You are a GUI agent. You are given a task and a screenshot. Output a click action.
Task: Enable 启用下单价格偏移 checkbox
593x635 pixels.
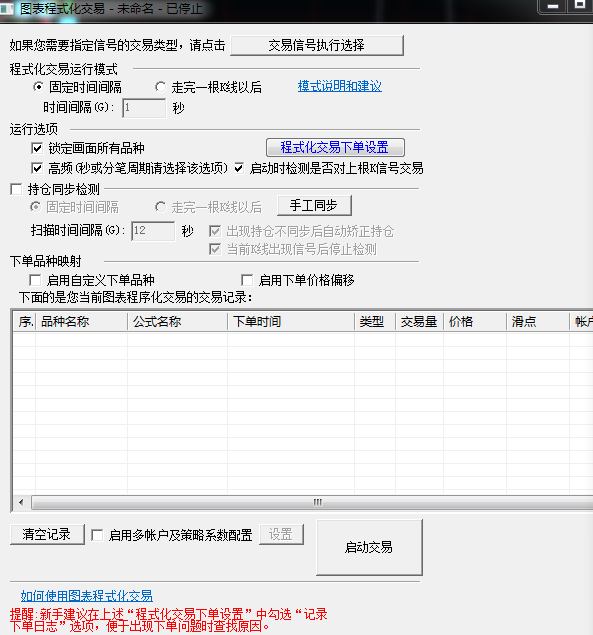247,280
